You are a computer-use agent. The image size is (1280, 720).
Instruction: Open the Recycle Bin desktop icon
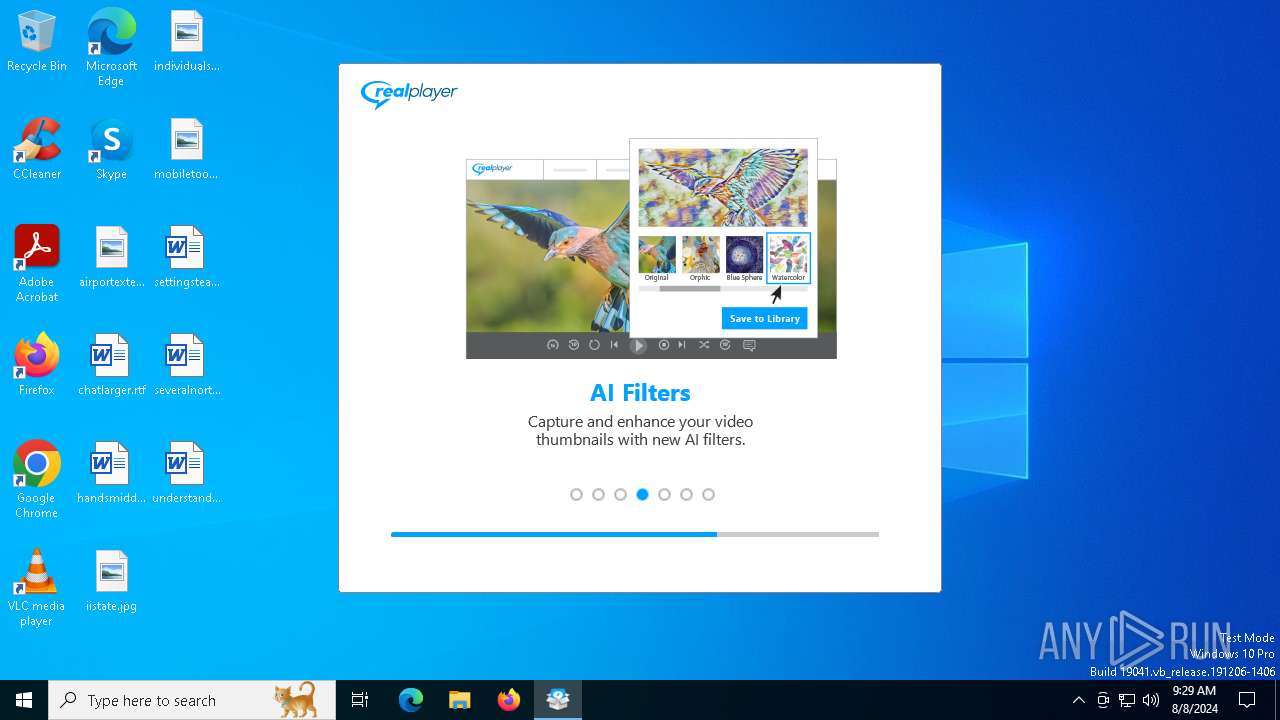[37, 42]
